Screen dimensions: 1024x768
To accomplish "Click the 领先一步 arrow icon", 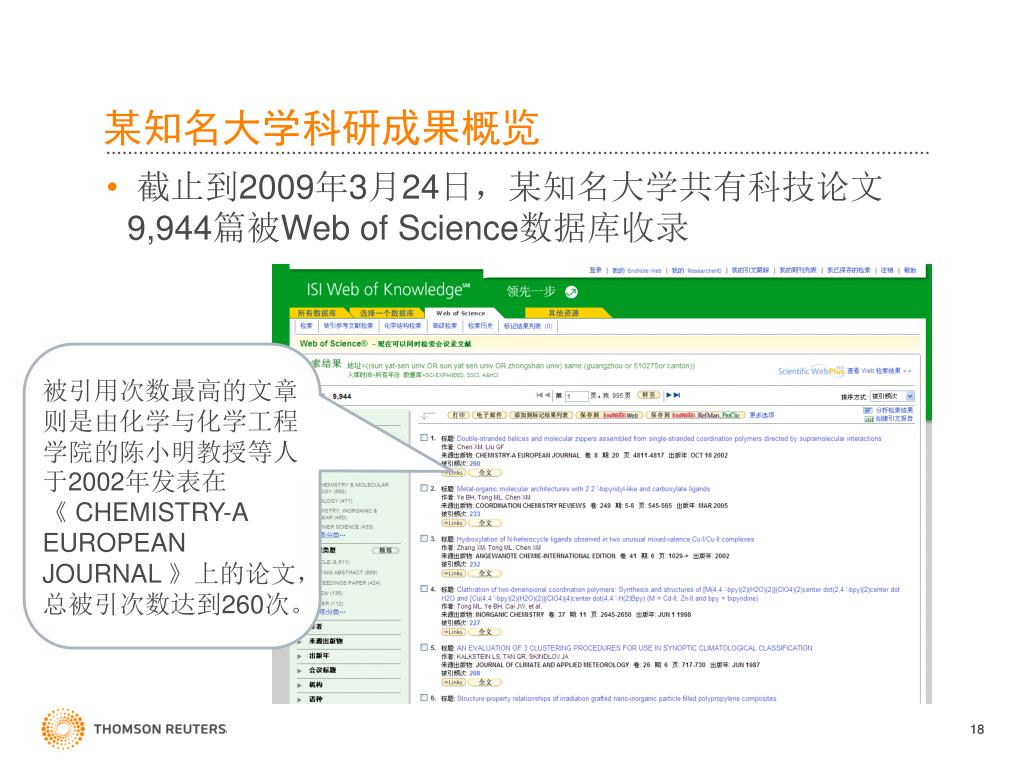I will (571, 292).
